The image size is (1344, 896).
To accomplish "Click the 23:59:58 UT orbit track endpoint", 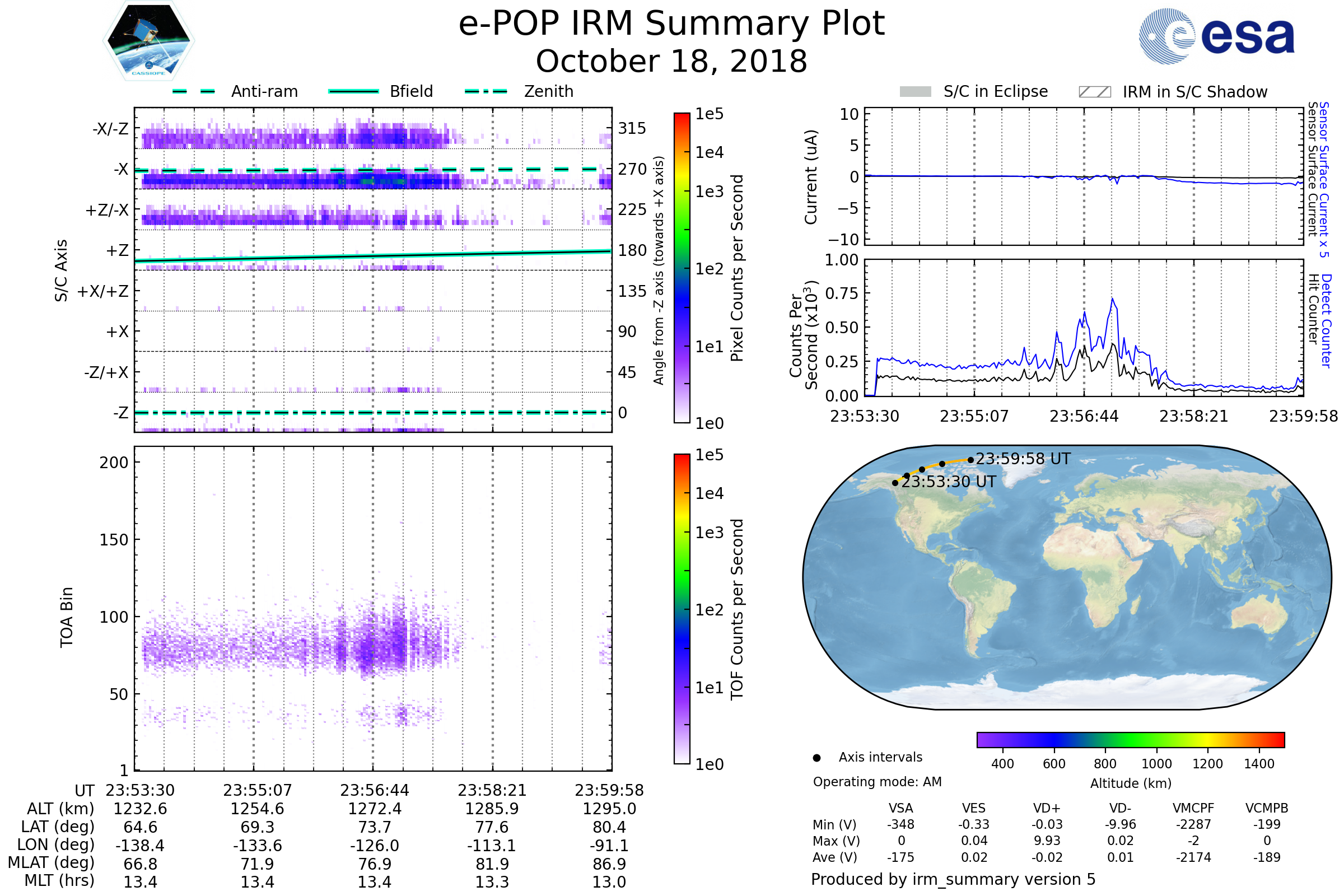I will (x=970, y=460).
